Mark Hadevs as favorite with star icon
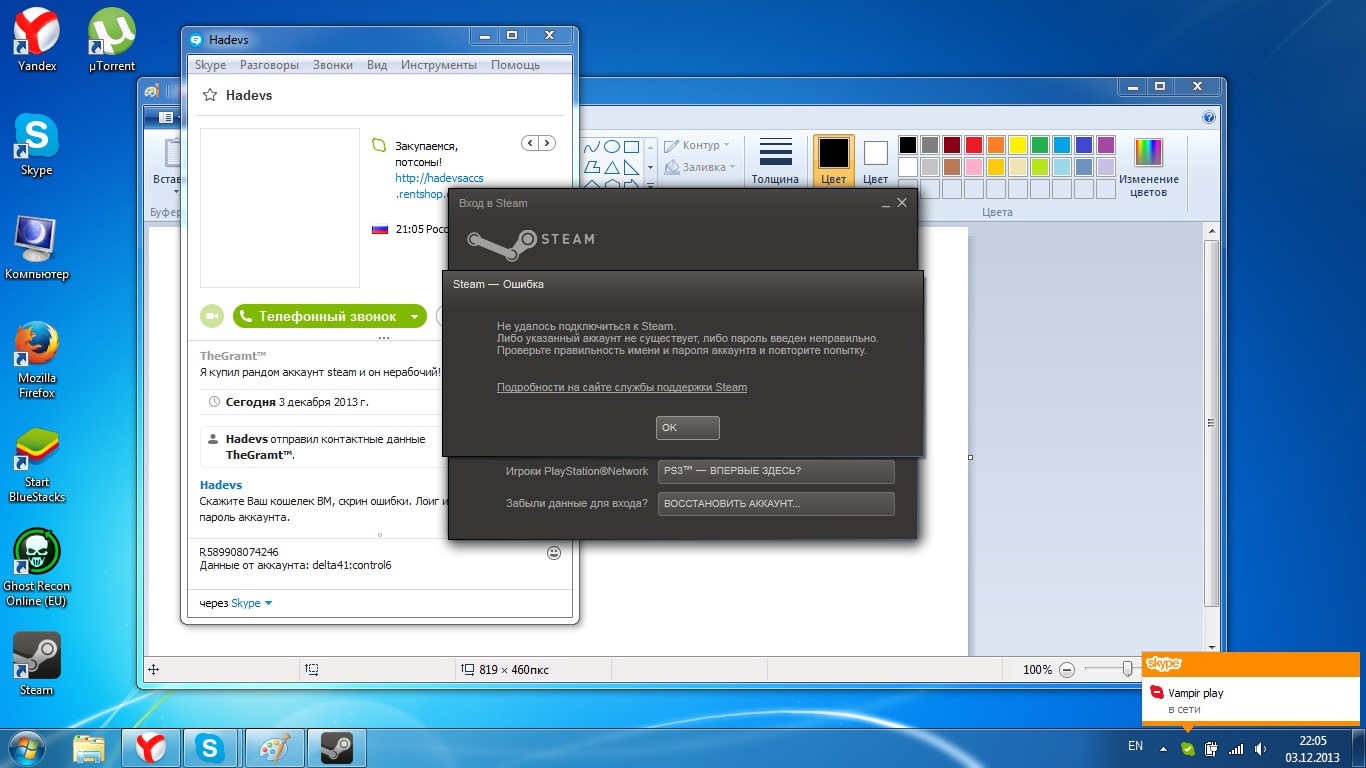The image size is (1366, 768). coord(210,95)
